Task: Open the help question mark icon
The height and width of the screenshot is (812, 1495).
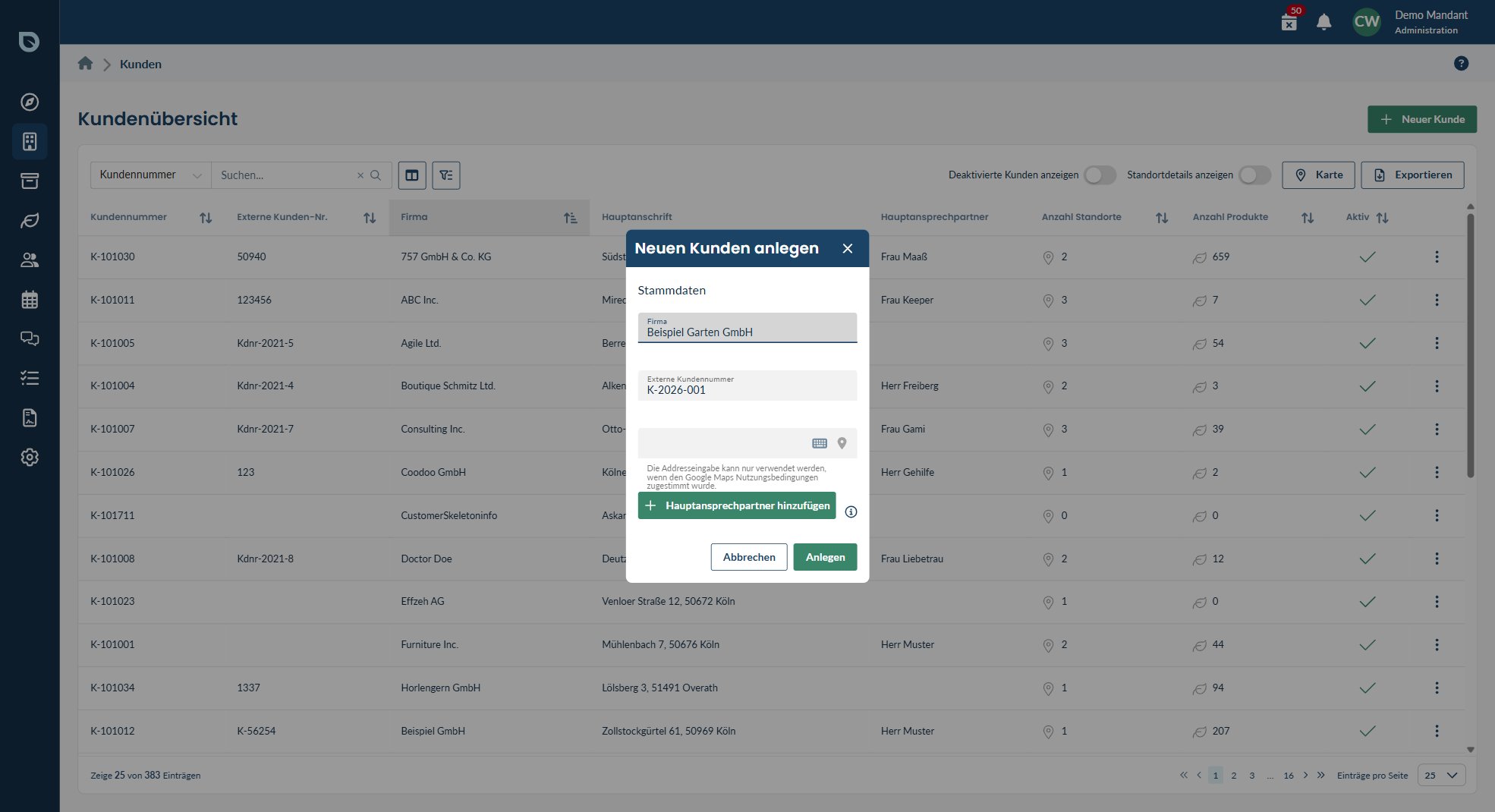Action: click(x=1461, y=64)
